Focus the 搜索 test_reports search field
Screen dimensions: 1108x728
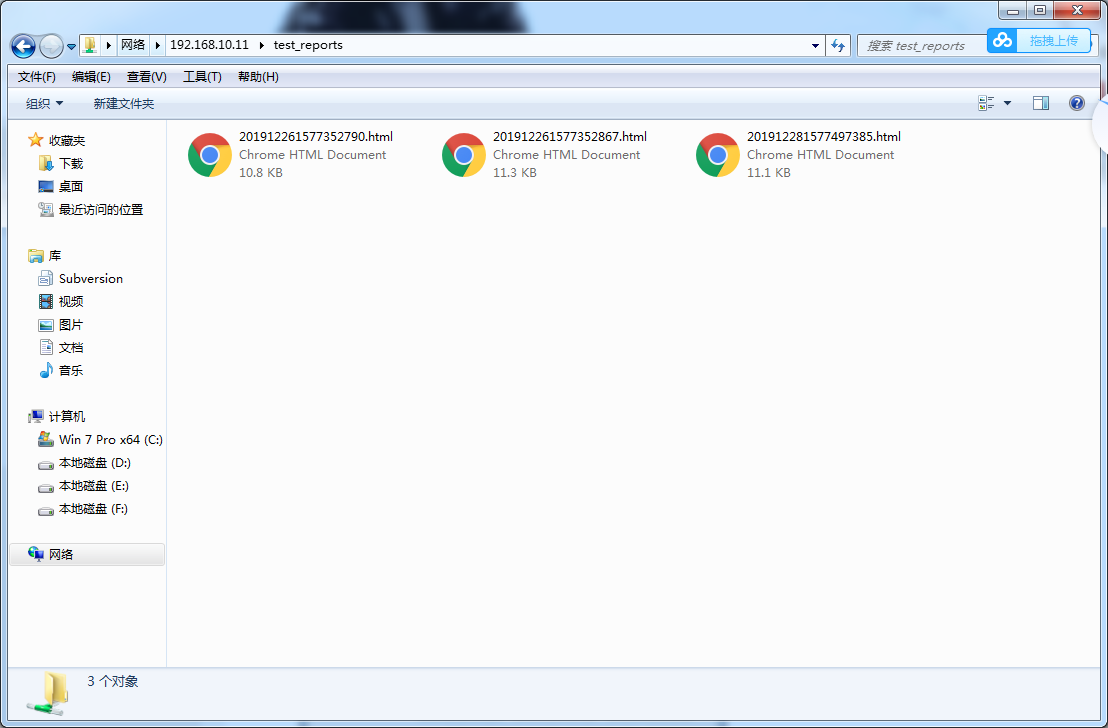click(921, 46)
